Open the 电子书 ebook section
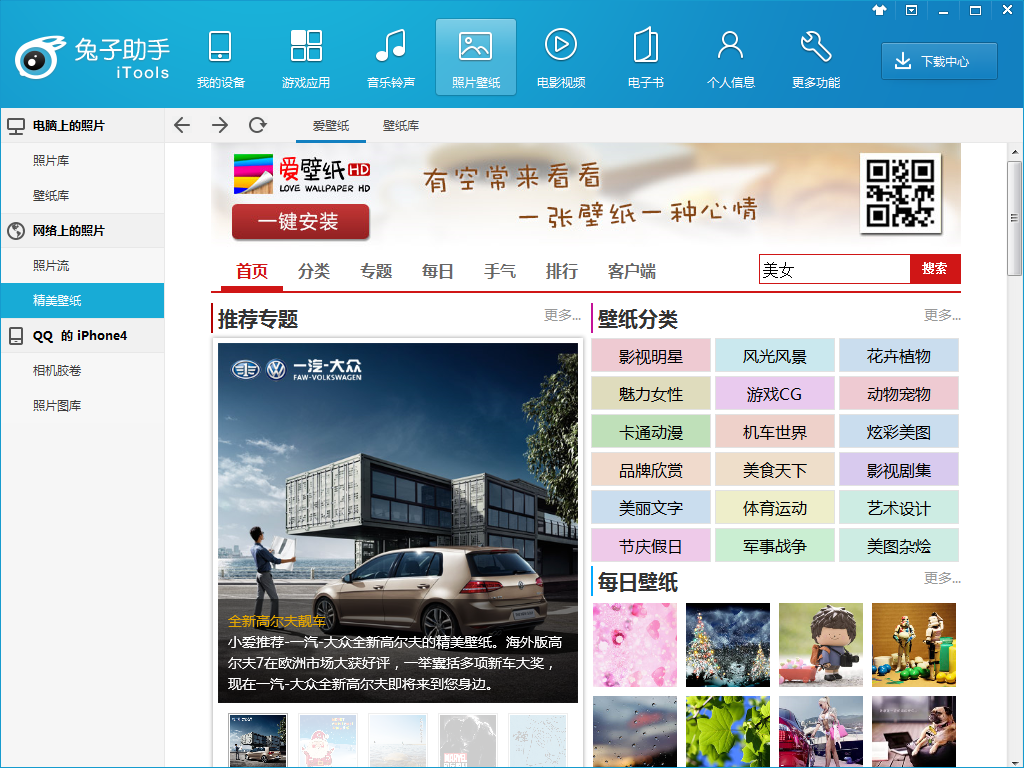This screenshot has width=1024, height=768. 645,57
